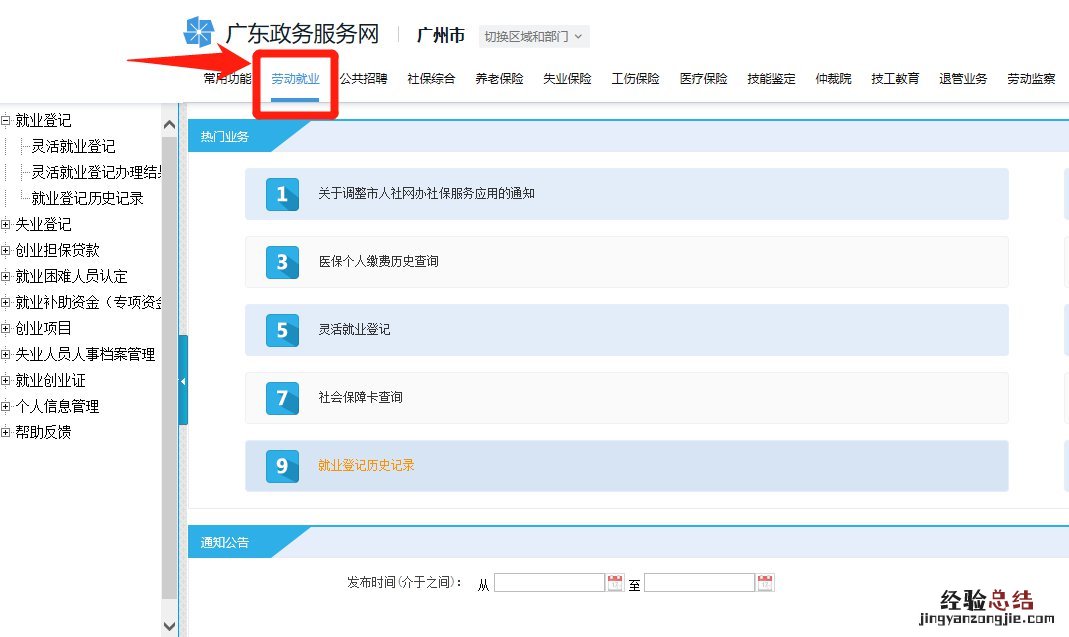
Task: Click the number 9 badge icon
Action: coord(282,466)
